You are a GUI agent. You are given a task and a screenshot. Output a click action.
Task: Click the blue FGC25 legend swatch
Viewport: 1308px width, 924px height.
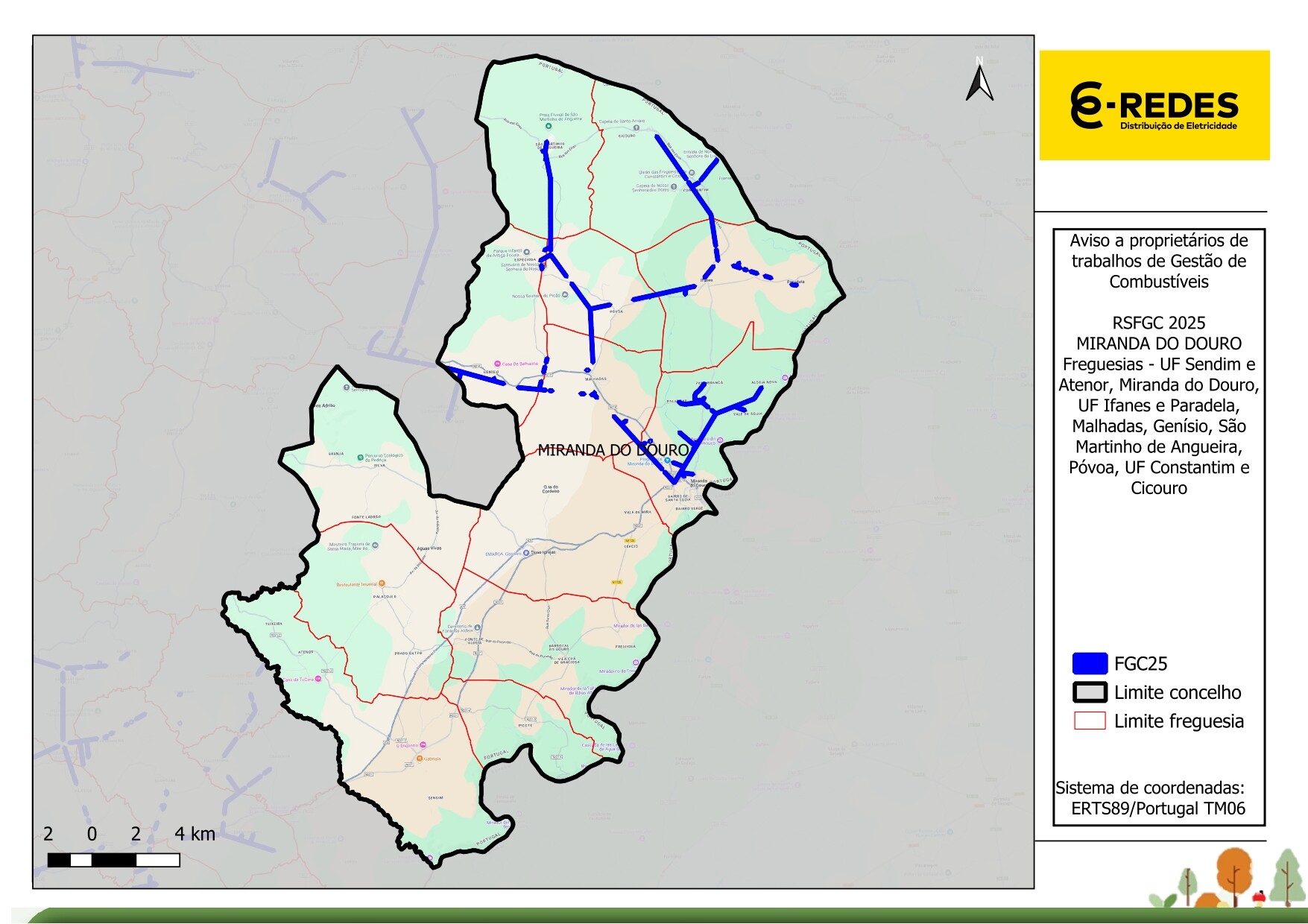1090,663
